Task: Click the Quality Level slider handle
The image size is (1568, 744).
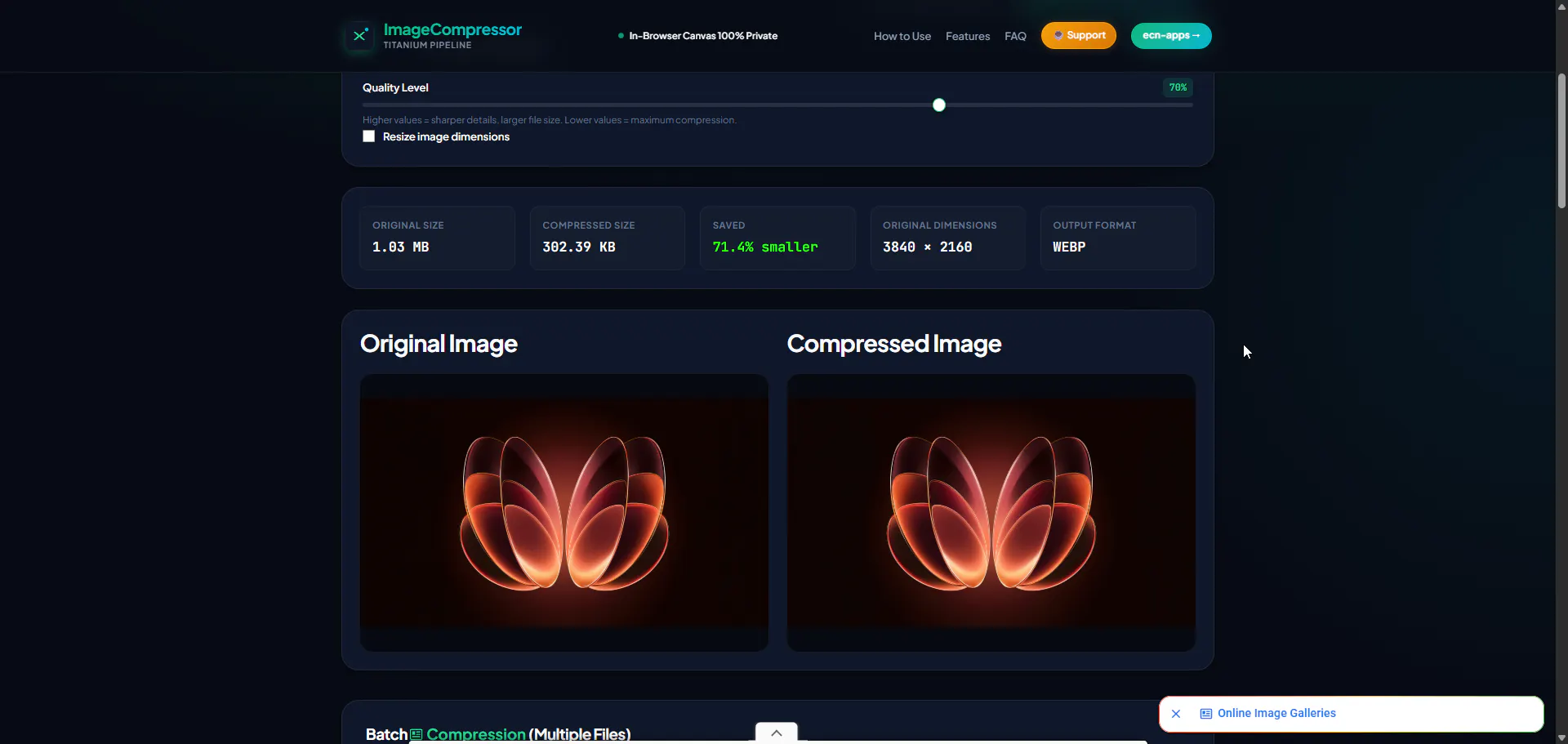Action: click(939, 105)
